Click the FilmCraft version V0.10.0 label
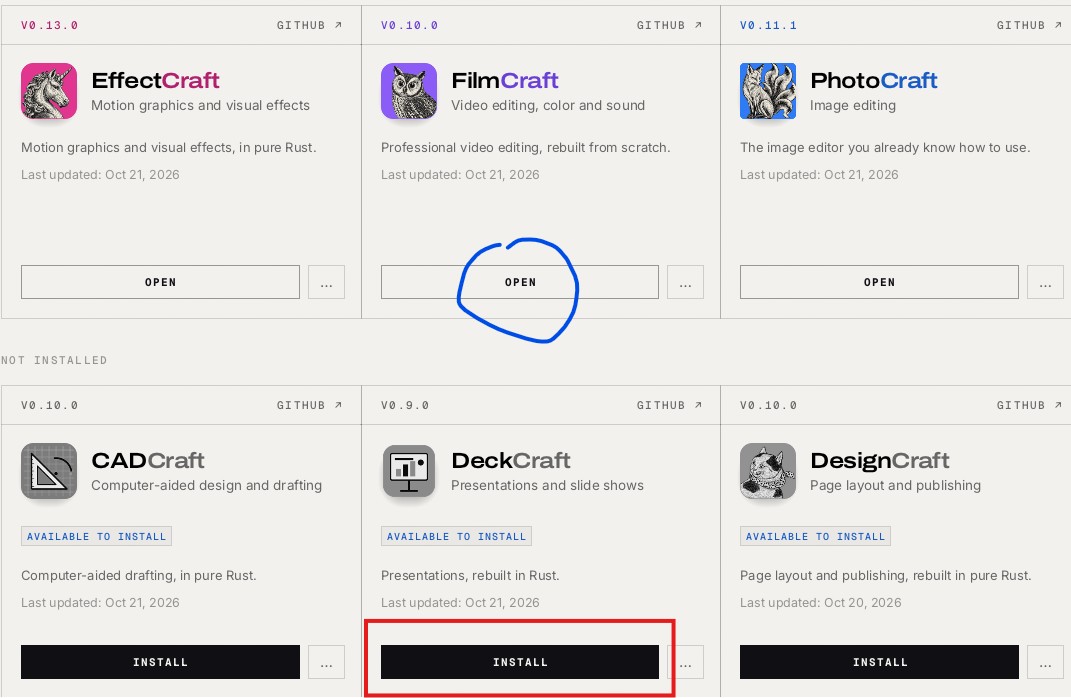The image size is (1071, 698). tap(409, 25)
